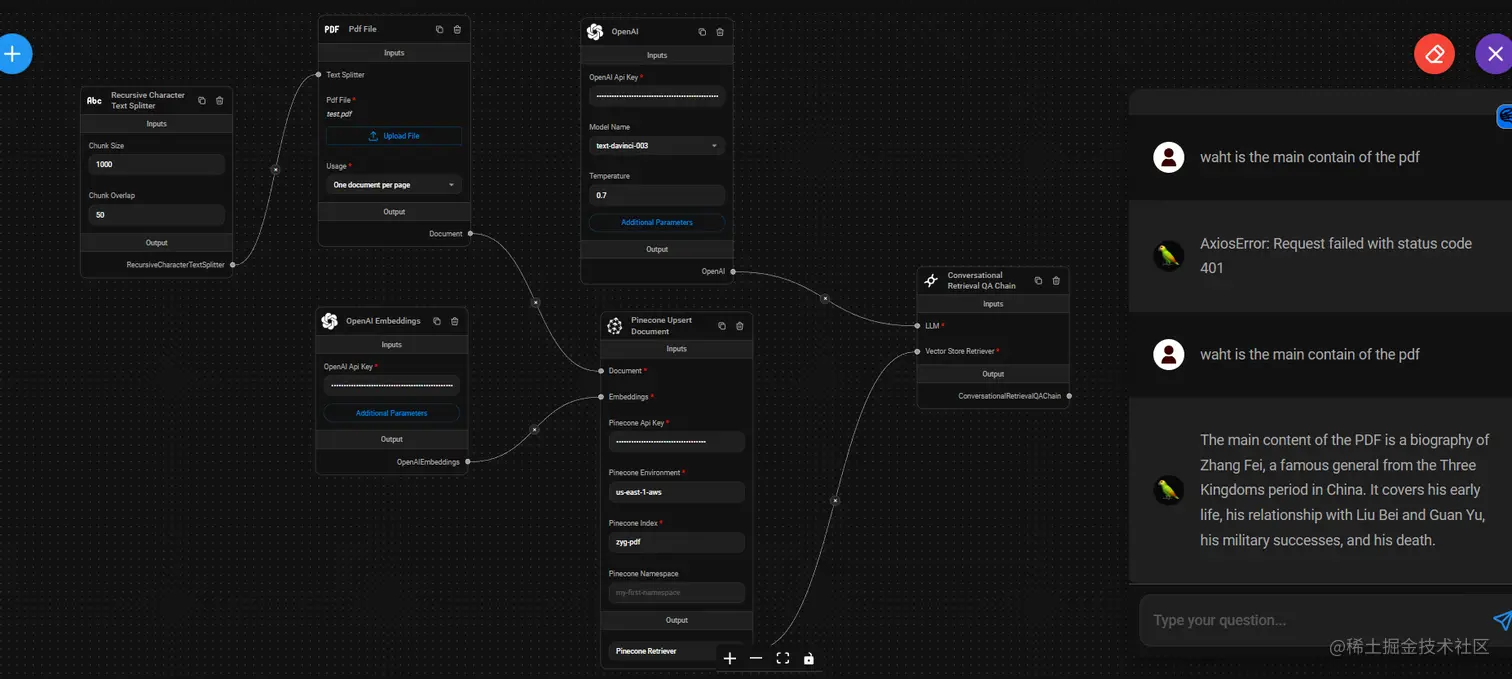Click the Pinecone Index field zyg-pdf
The image size is (1512, 679).
point(677,542)
